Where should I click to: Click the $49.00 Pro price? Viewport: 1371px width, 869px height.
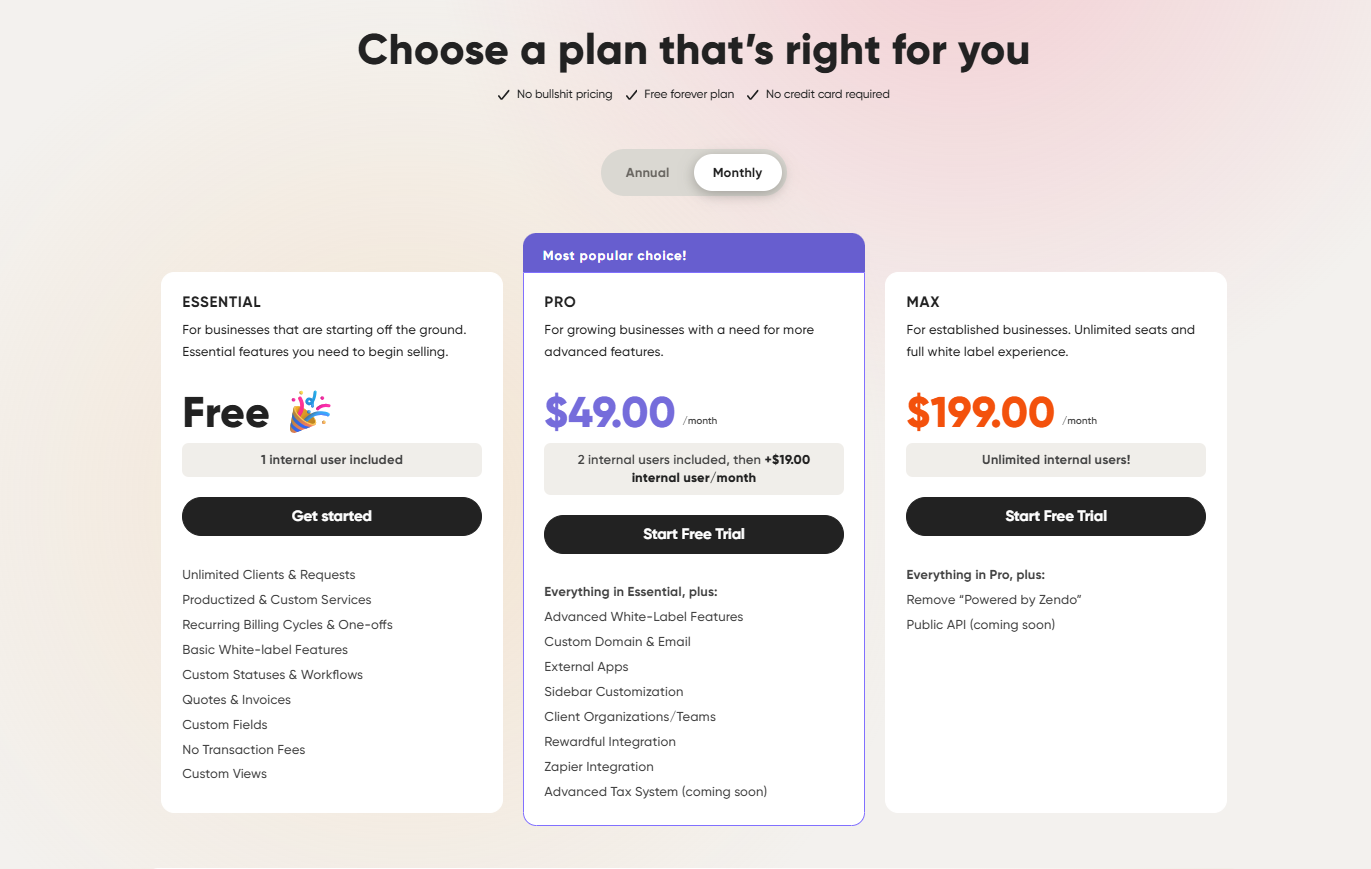(609, 412)
